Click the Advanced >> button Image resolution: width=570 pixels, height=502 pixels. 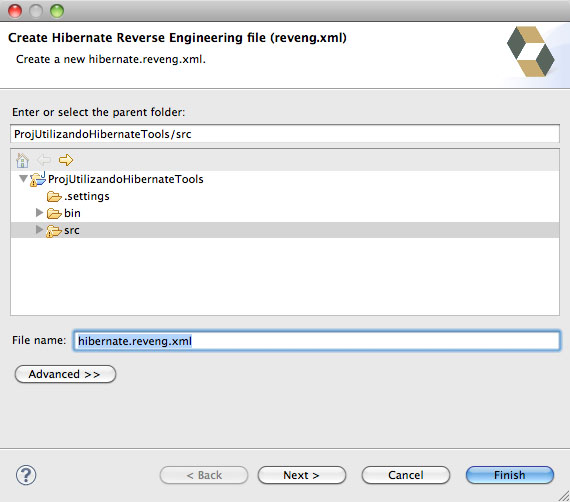click(x=65, y=374)
